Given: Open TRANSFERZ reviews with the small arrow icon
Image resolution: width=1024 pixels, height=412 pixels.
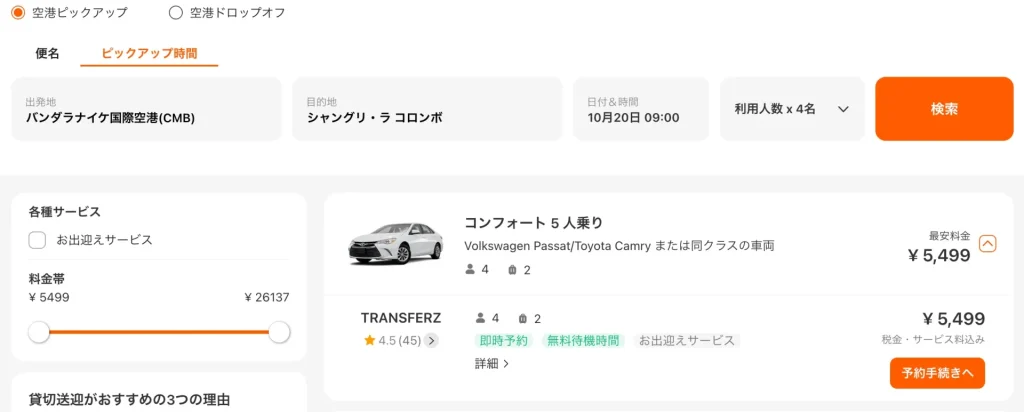Looking at the screenshot, I should (x=431, y=341).
